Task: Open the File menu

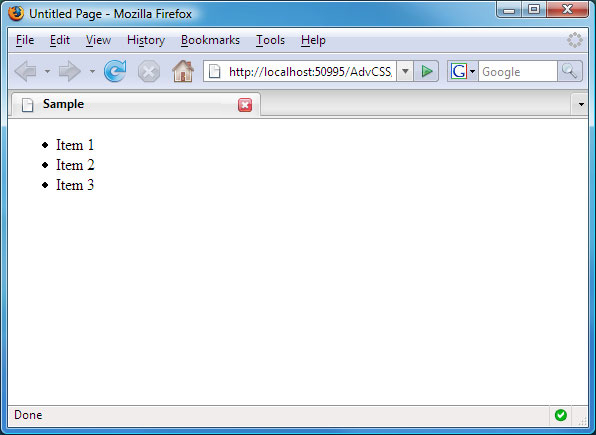Action: click(25, 40)
